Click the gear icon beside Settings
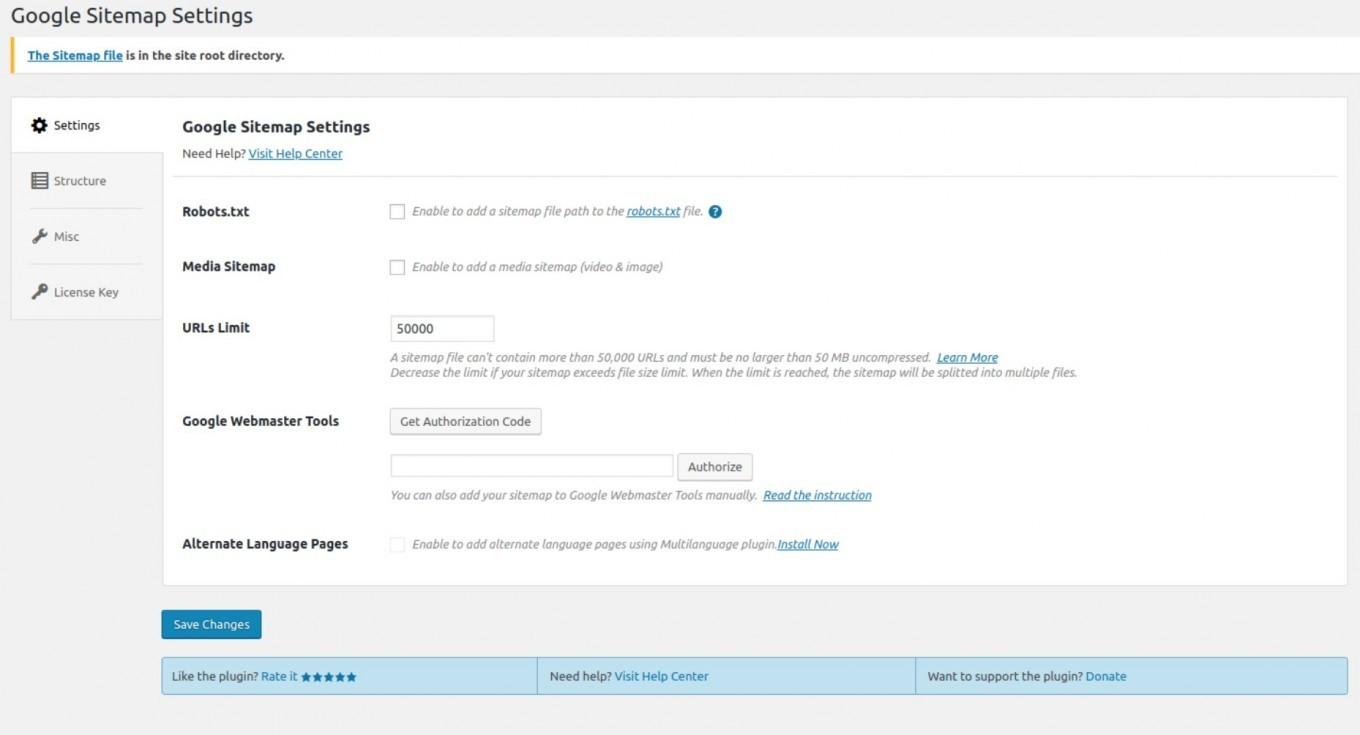Screen dimensions: 1360x735 39,125
